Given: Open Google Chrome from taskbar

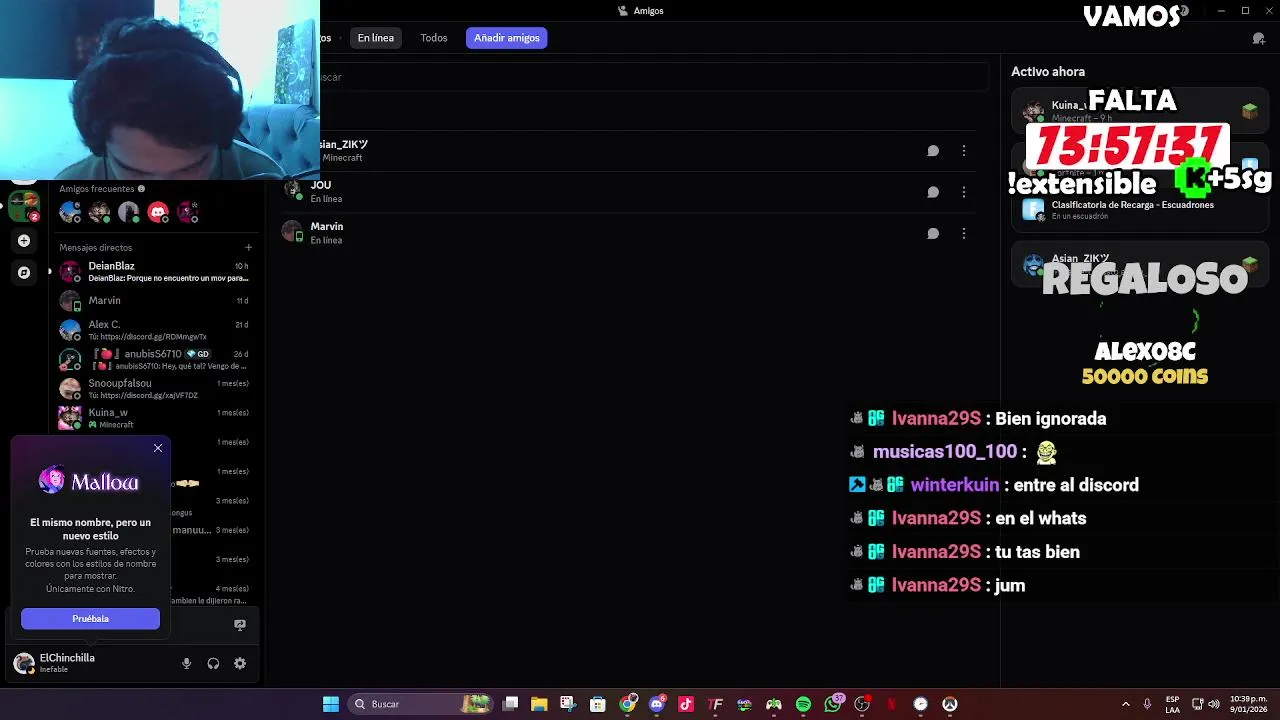Looking at the screenshot, I should [627, 704].
